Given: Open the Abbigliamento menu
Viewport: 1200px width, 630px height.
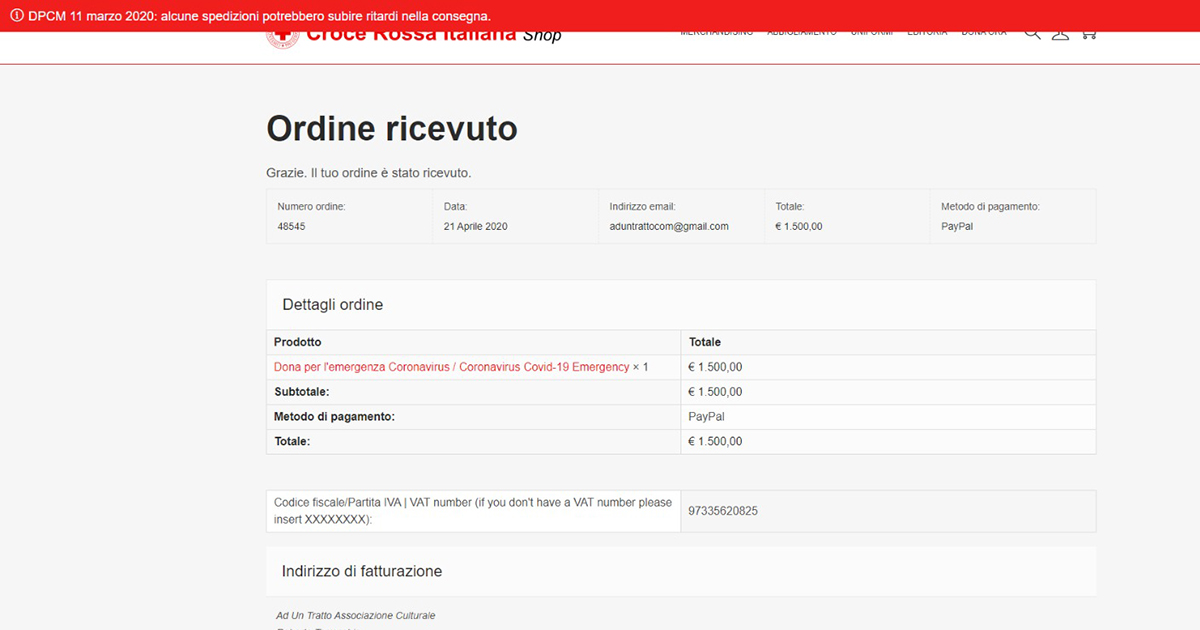Looking at the screenshot, I should (x=802, y=34).
